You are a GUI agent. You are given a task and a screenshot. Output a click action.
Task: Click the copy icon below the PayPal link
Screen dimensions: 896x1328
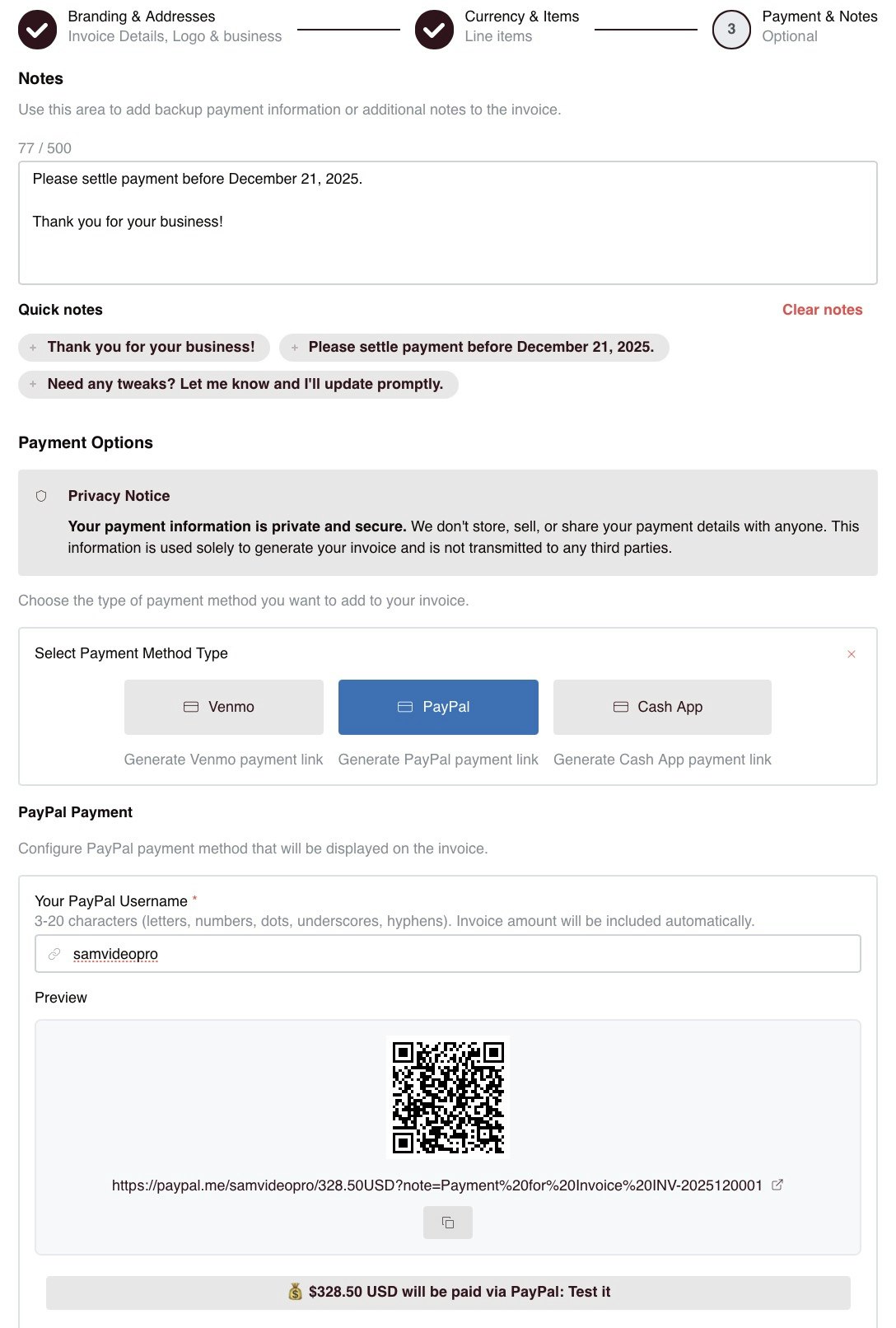[x=447, y=1223]
